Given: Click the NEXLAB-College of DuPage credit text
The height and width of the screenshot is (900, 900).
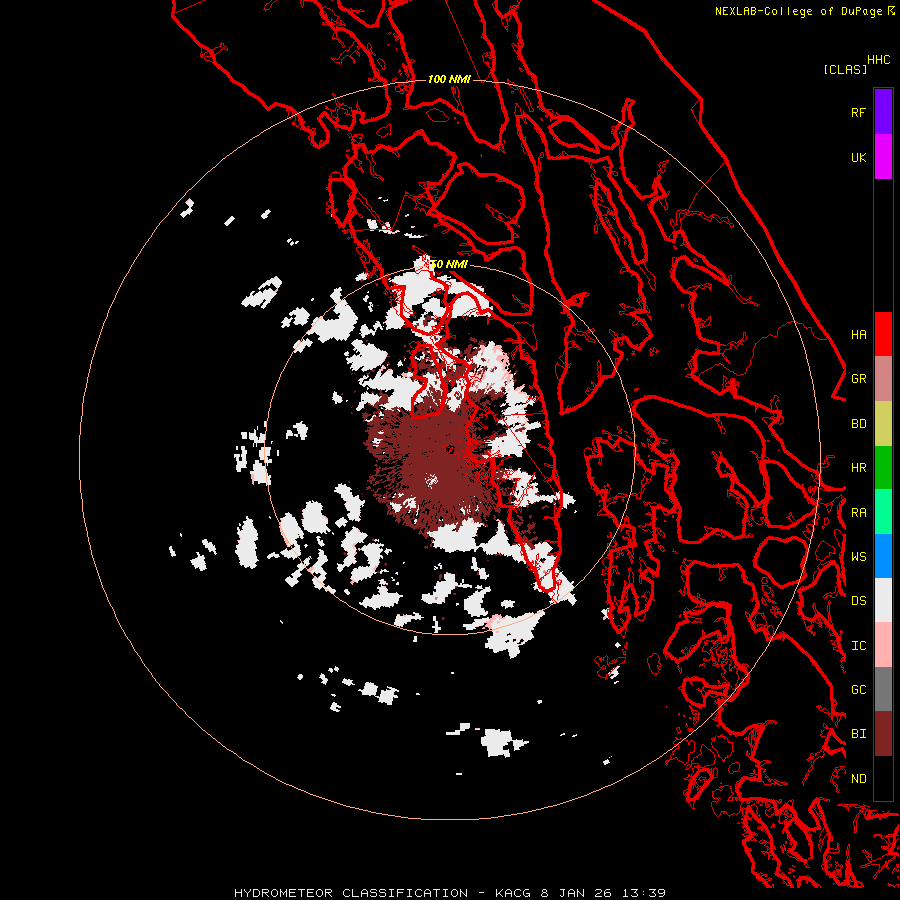Looking at the screenshot, I should pos(798,11).
